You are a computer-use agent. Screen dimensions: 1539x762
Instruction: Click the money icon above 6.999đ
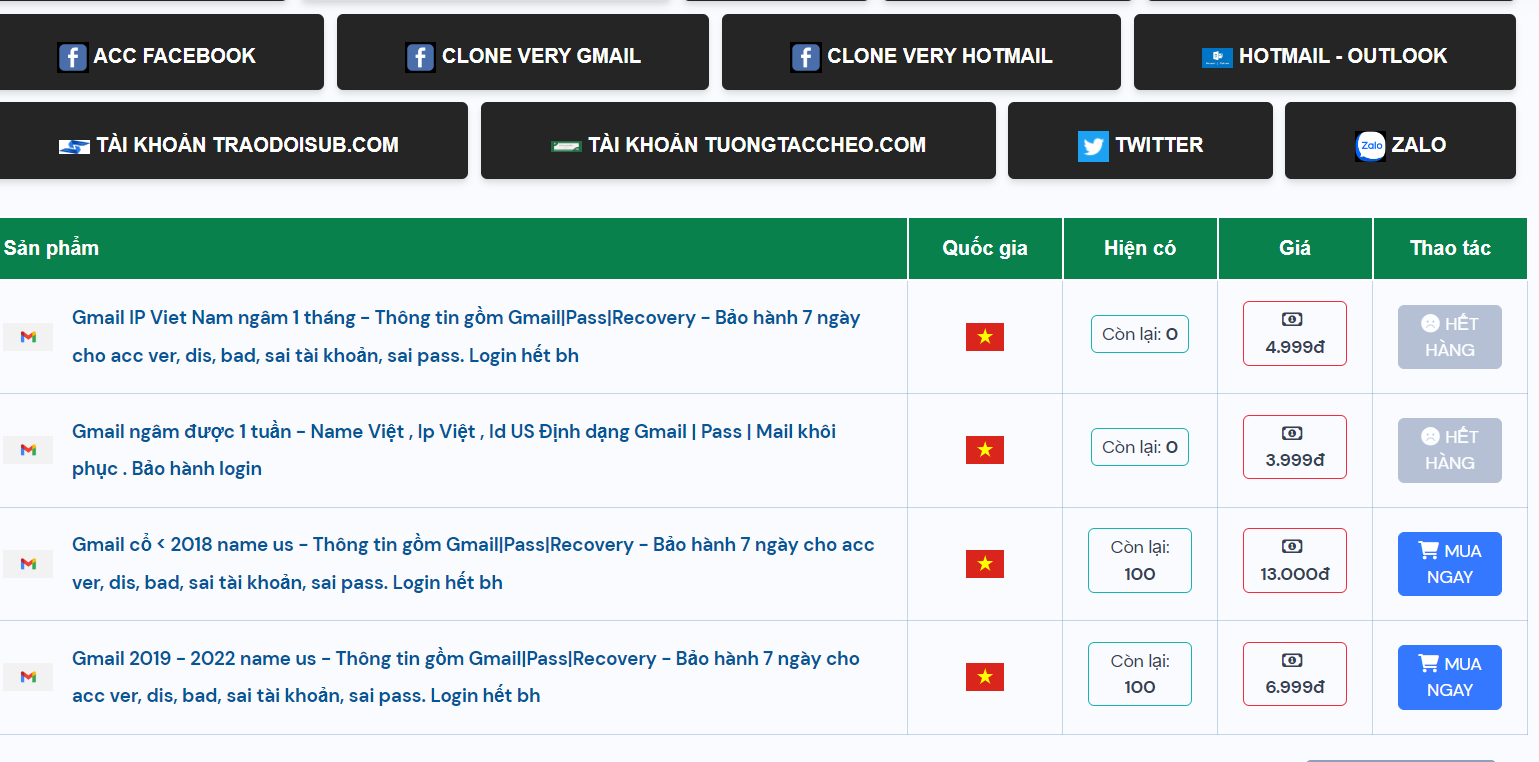1292,660
